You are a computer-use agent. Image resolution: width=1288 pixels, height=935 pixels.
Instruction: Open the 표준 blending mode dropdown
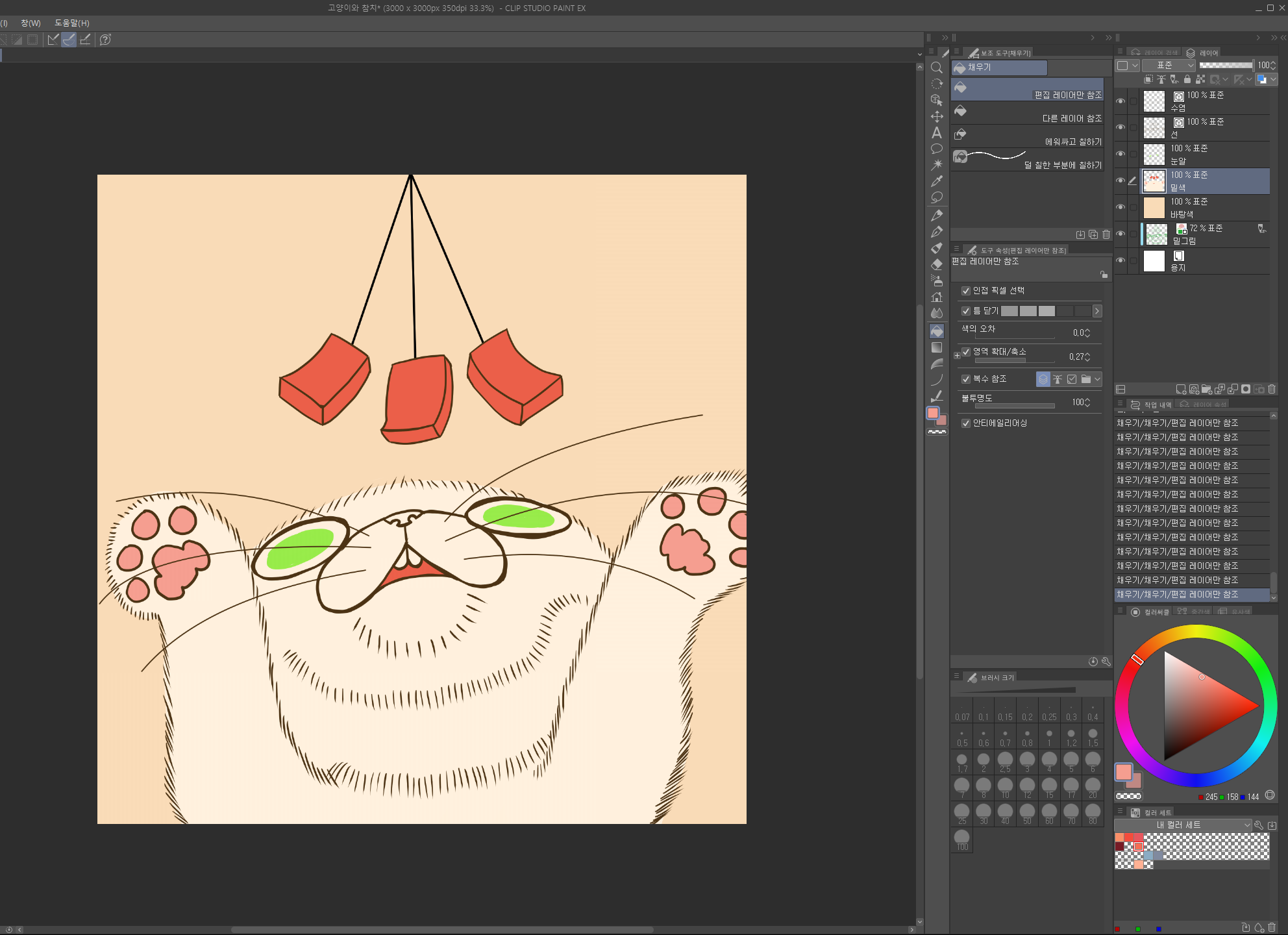[x=1167, y=65]
